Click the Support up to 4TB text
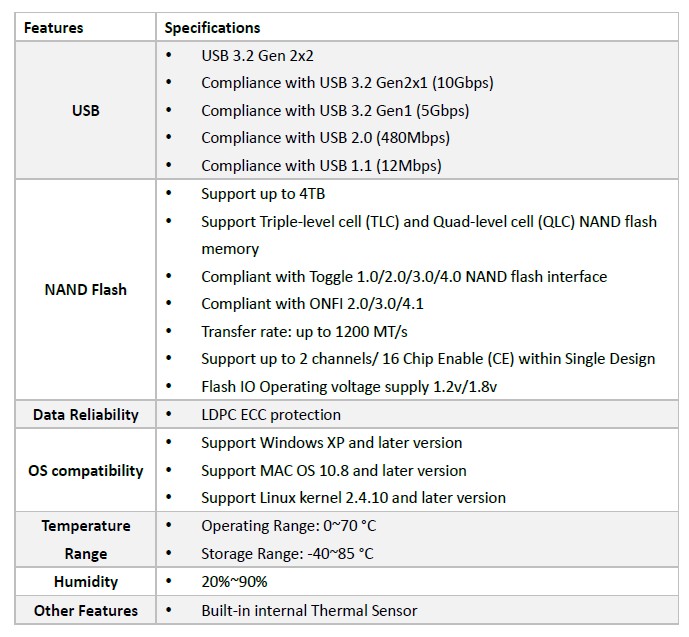Viewport: 689px width, 637px height. [263, 193]
